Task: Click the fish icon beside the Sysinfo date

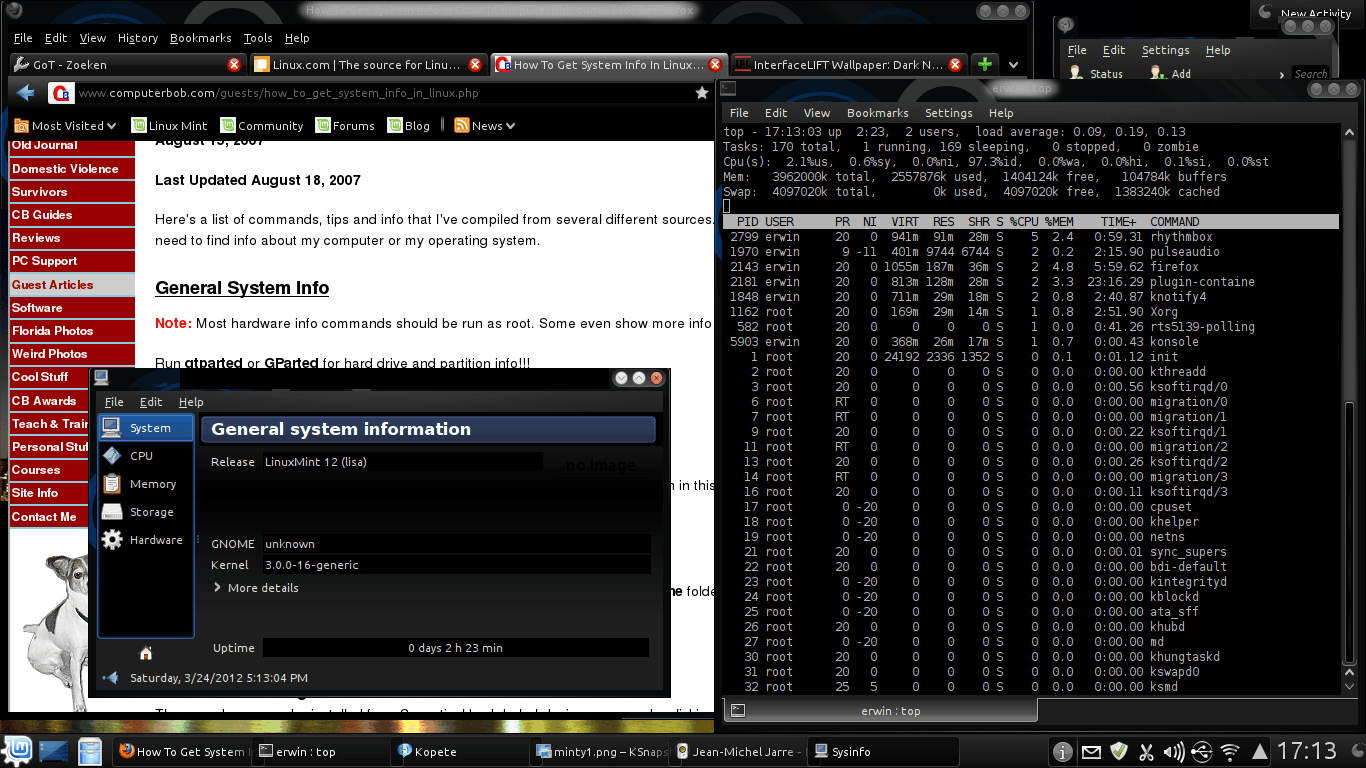Action: [x=111, y=678]
